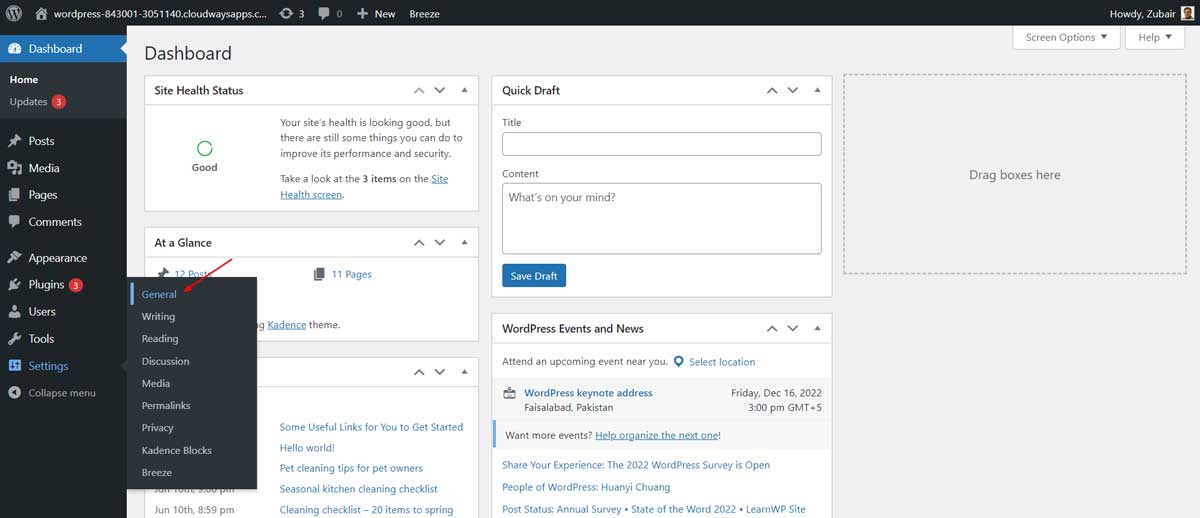Click the plus New icon in admin bar
Screen dimensions: 1200x518
click(363, 13)
